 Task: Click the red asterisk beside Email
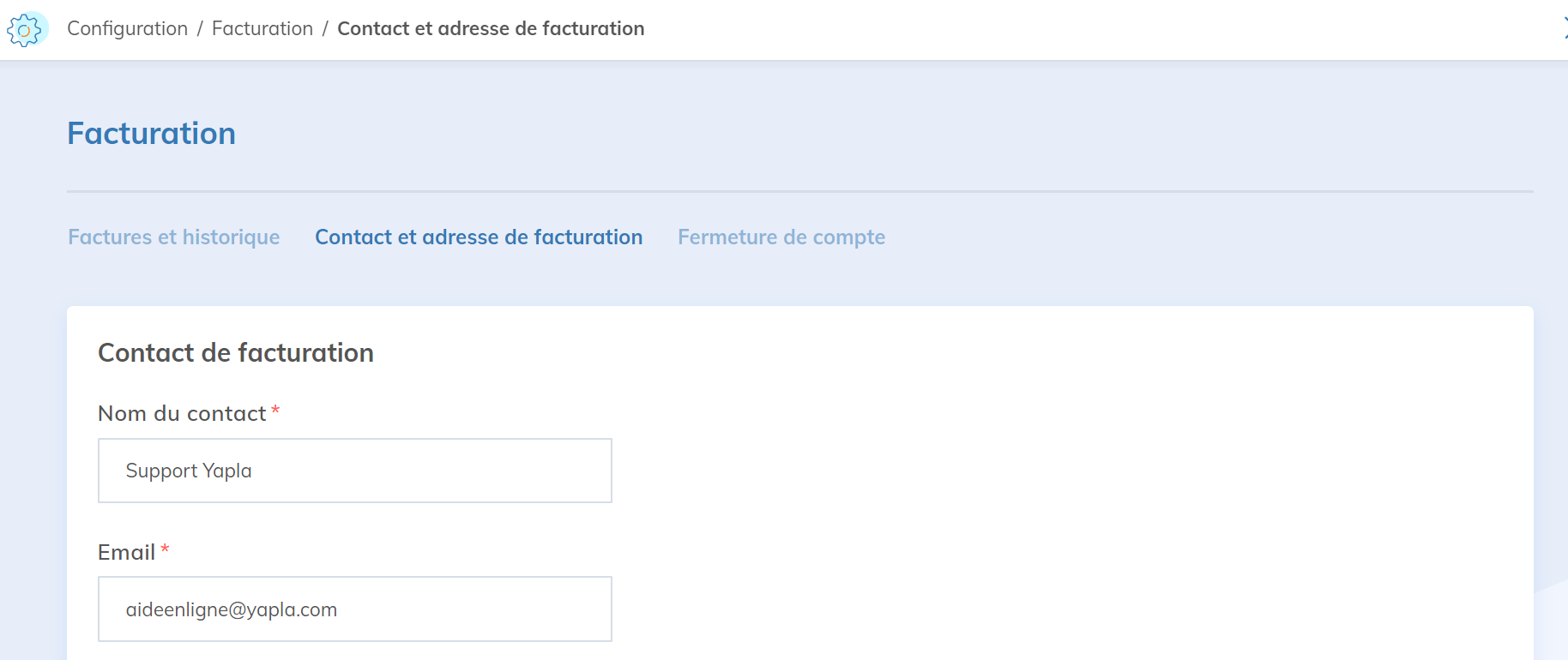coord(166,549)
